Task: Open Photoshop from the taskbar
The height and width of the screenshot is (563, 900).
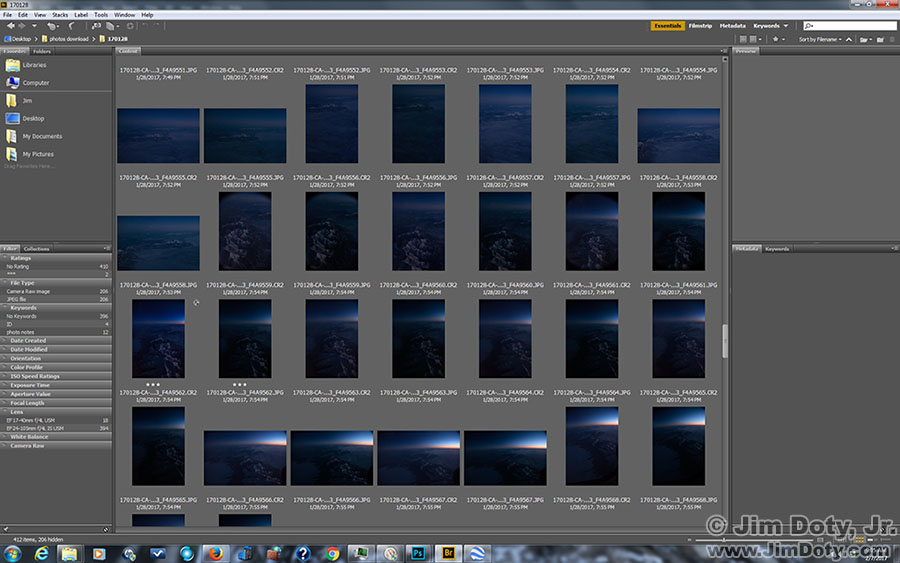Action: coord(418,553)
